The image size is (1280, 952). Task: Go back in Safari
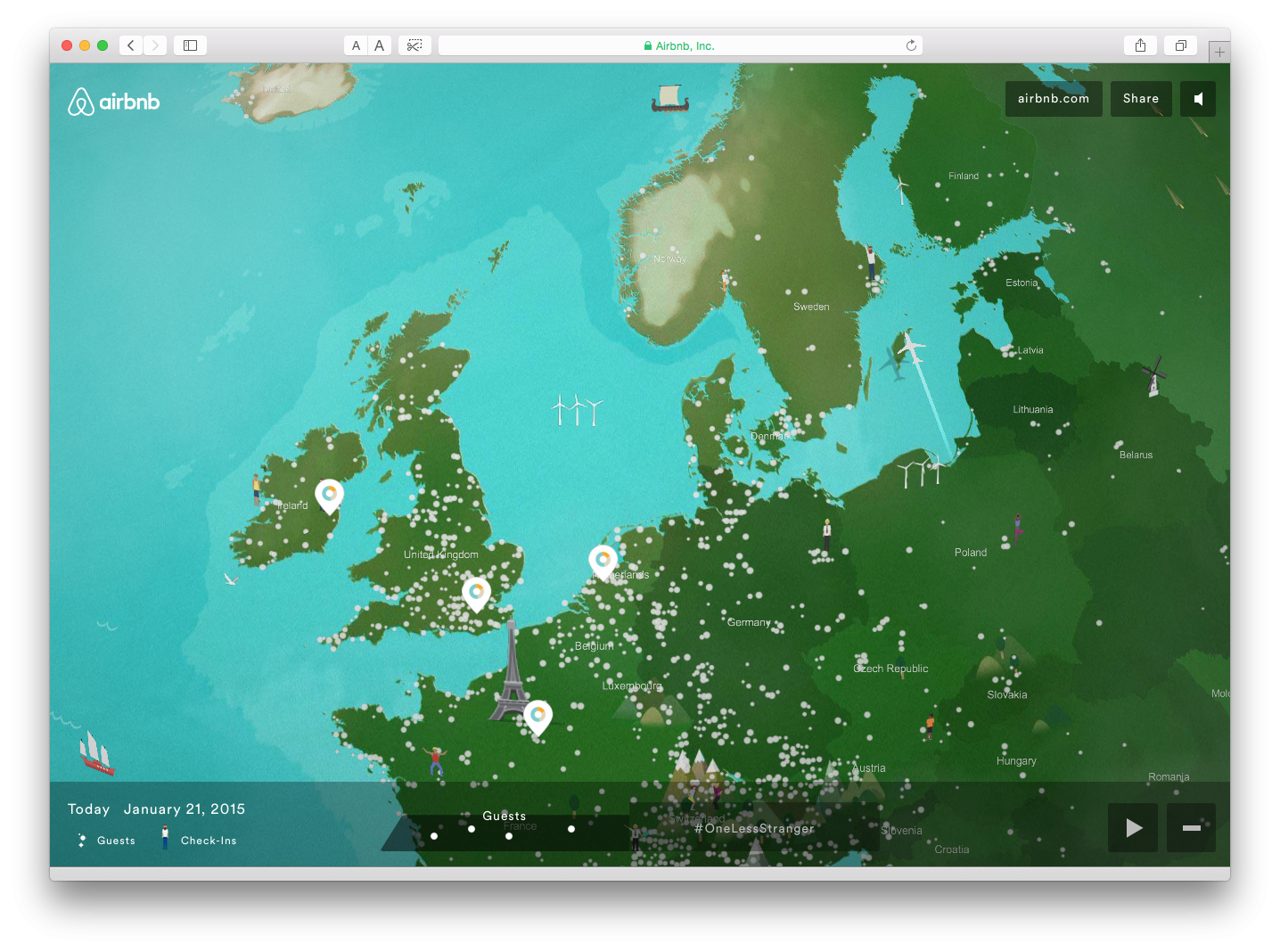click(x=131, y=45)
